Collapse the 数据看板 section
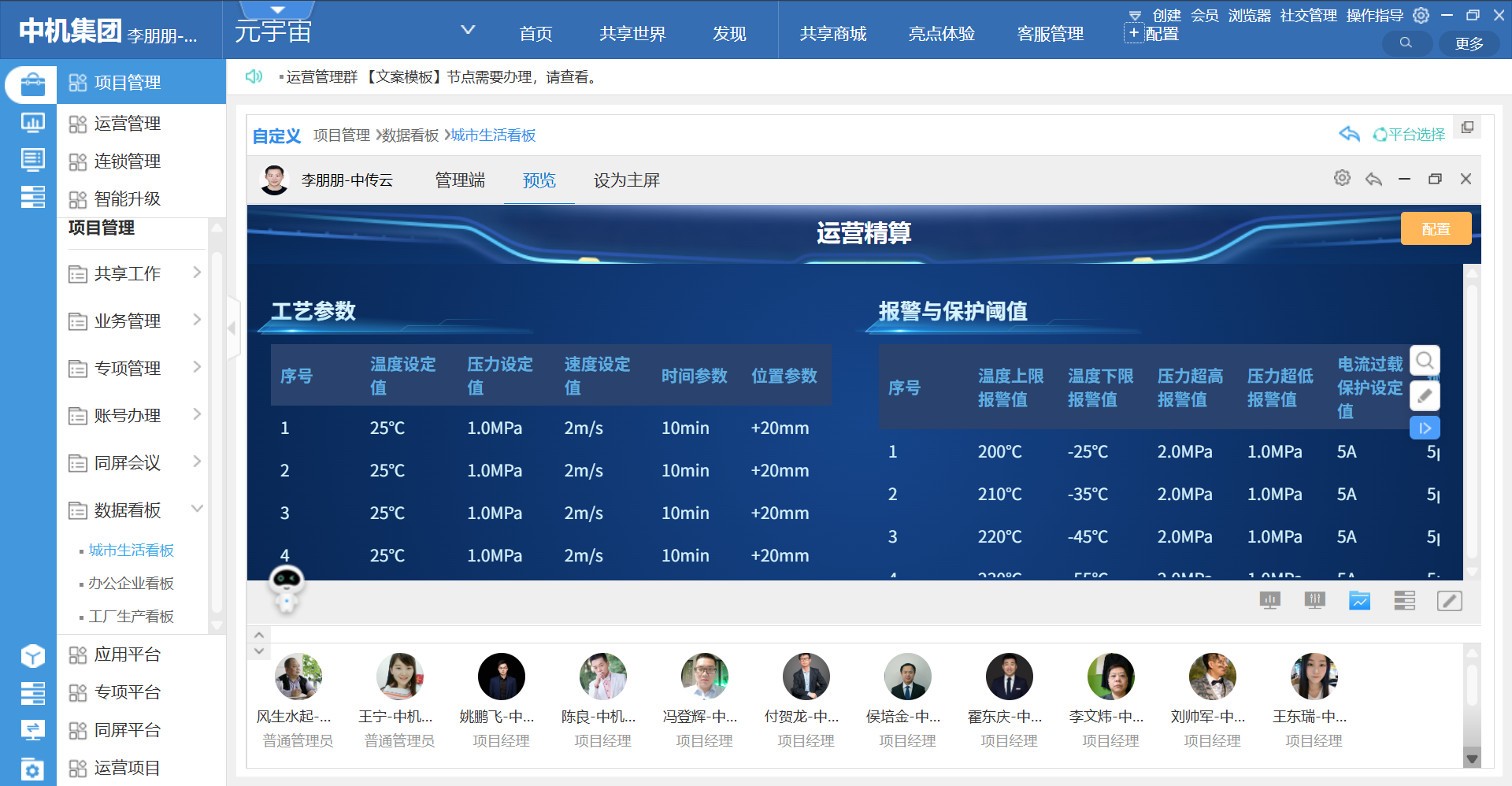Screen dimensions: 1512x786 point(197,509)
